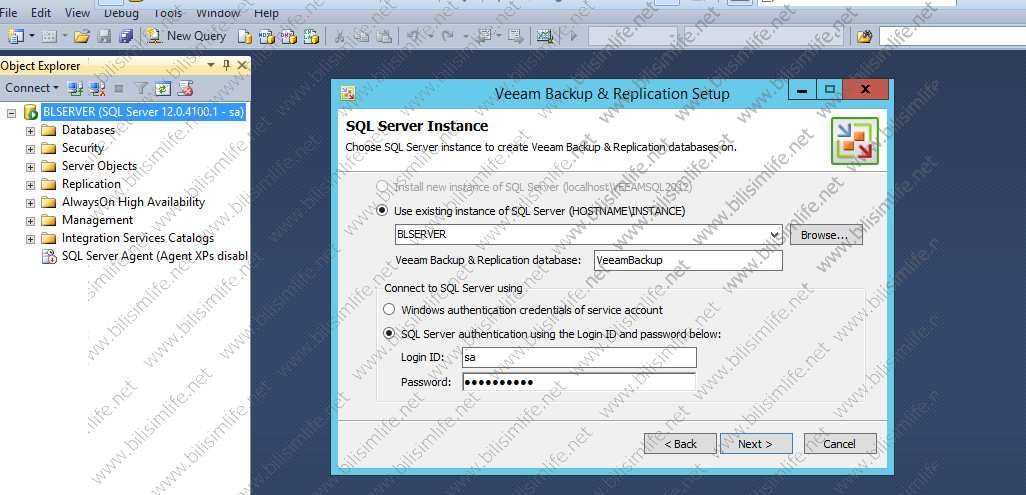Click the New Query button

186,36
